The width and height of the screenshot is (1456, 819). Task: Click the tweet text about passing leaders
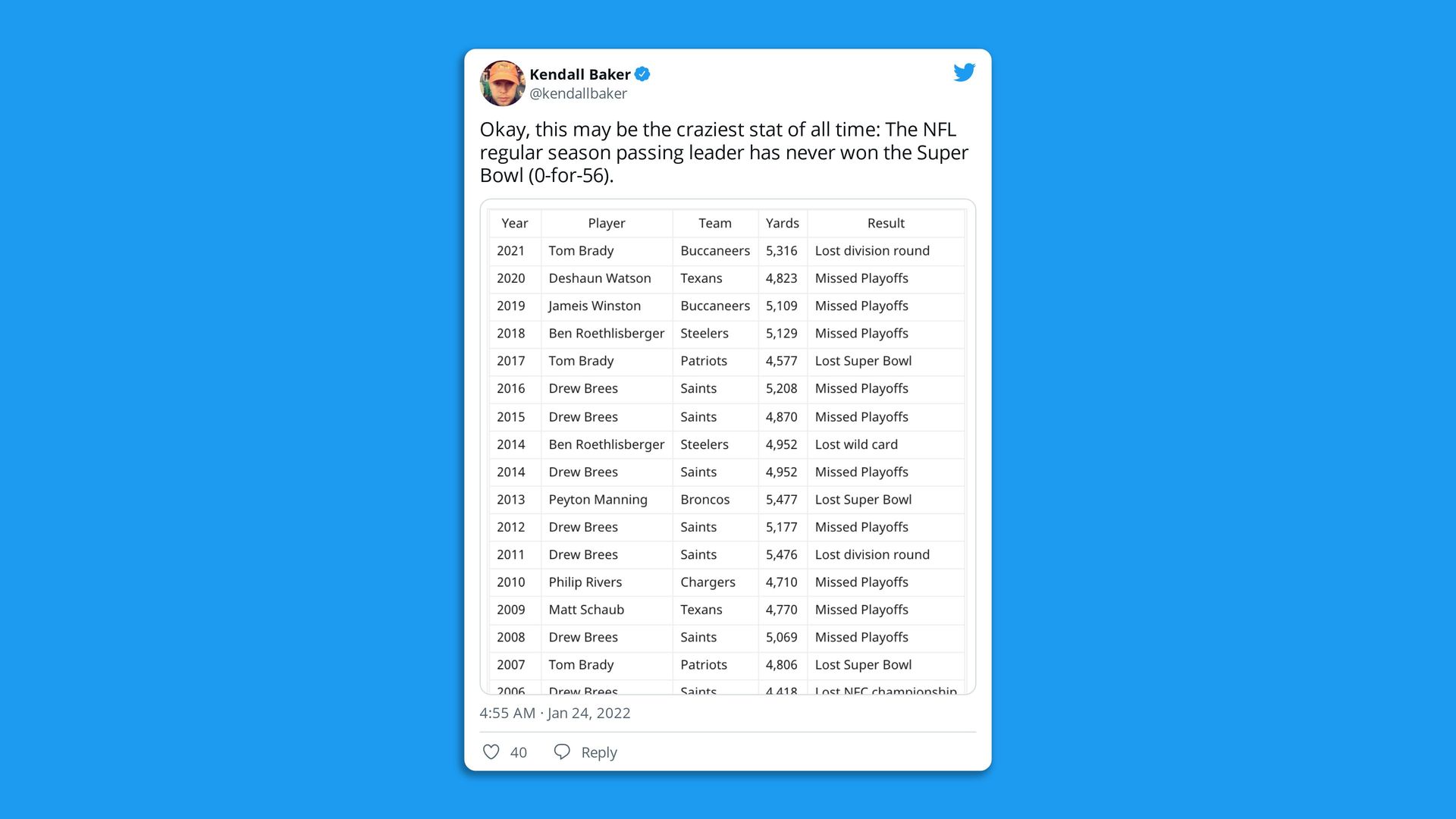[x=723, y=152]
